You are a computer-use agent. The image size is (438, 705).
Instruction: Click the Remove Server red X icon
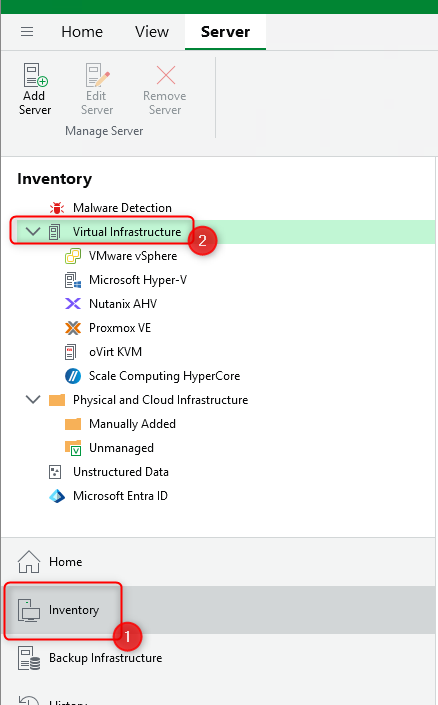(x=165, y=75)
